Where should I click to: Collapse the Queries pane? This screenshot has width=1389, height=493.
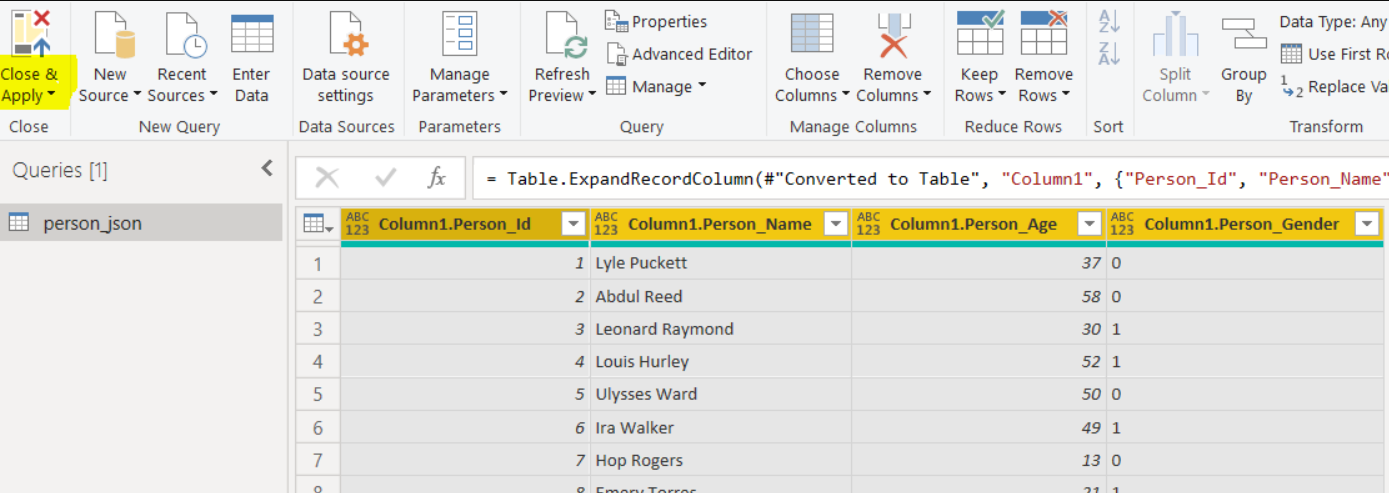point(267,168)
